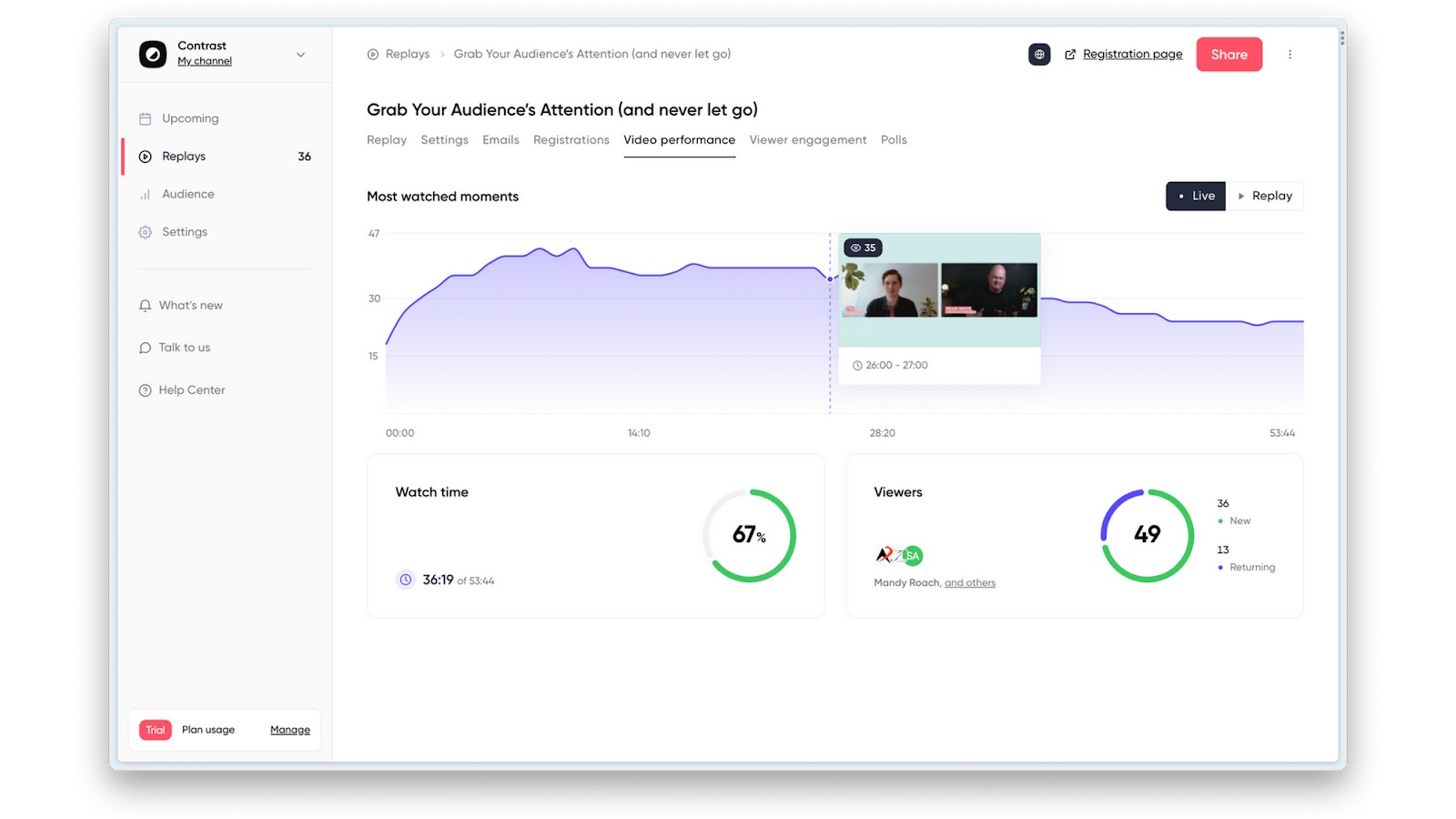Click the globe visibility icon button
The width and height of the screenshot is (1456, 819).
point(1039,55)
